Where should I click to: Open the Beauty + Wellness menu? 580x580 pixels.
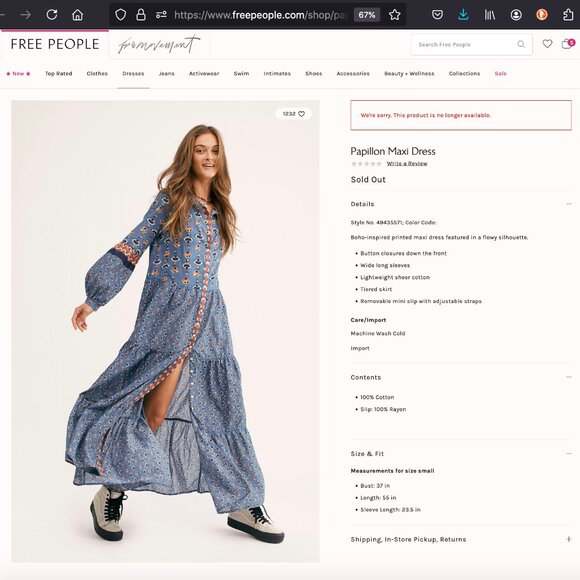tap(409, 74)
